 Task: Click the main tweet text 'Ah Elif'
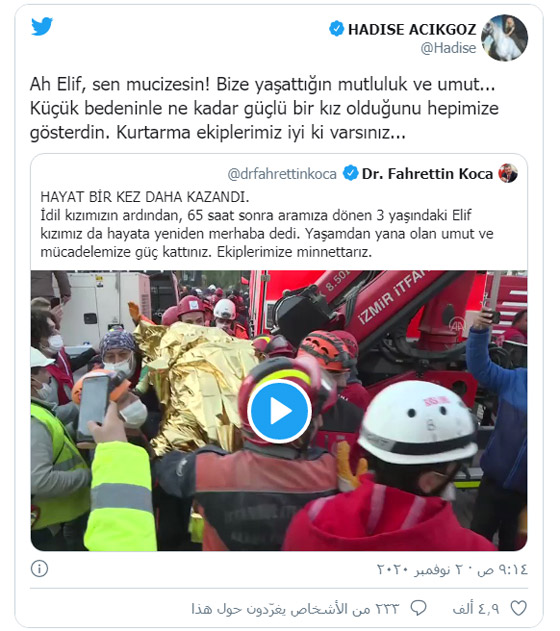point(58,85)
